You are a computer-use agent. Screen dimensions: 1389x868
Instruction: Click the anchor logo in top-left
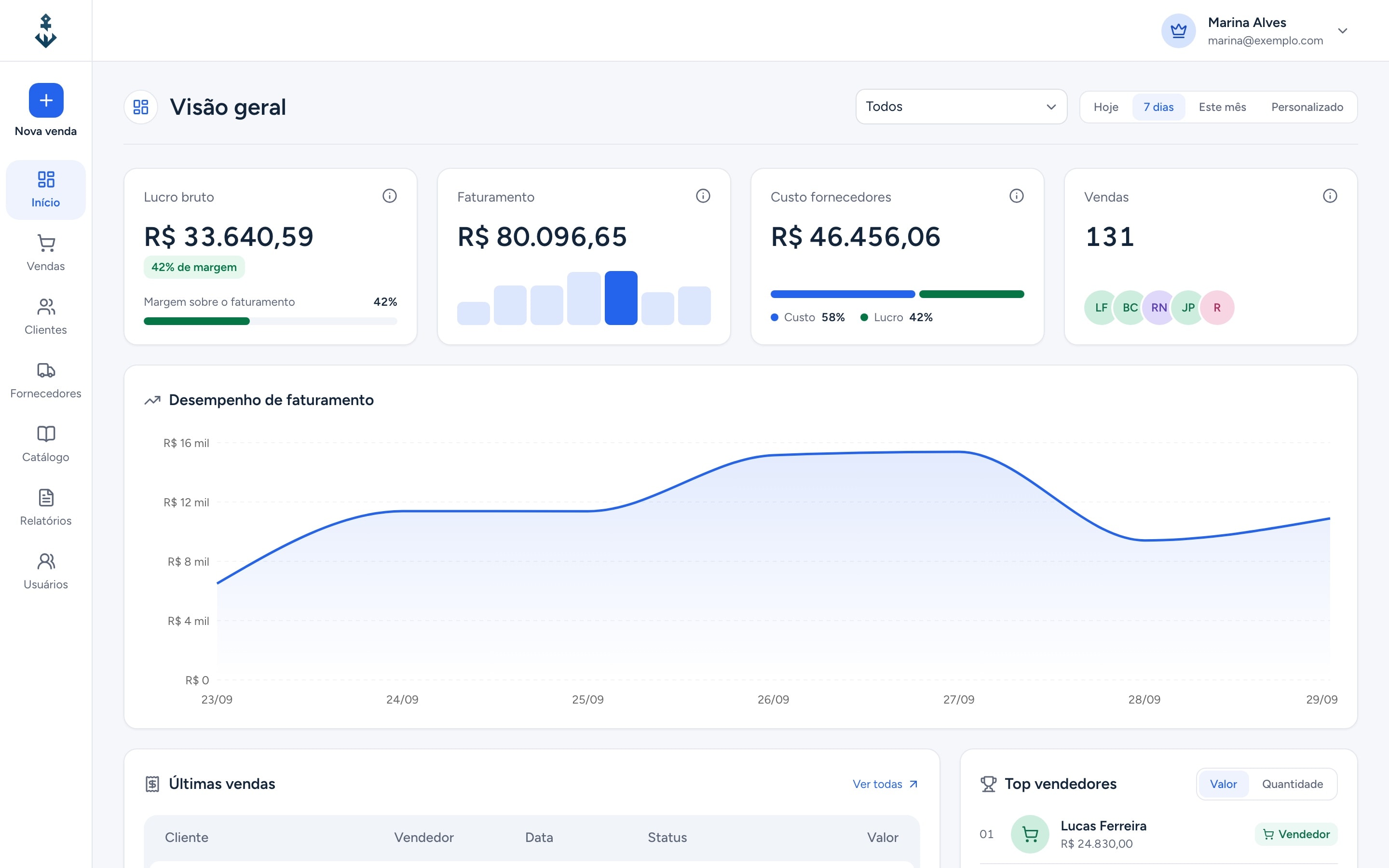pos(45,30)
